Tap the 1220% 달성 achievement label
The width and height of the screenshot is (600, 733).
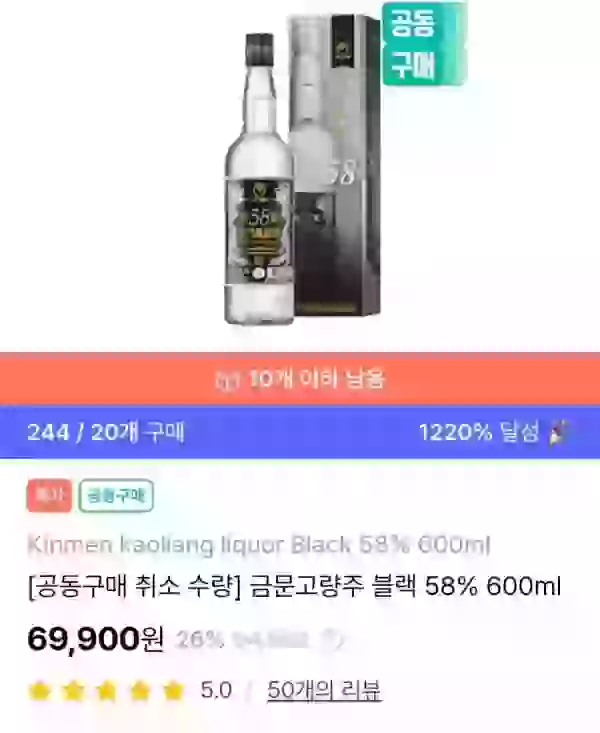479,432
